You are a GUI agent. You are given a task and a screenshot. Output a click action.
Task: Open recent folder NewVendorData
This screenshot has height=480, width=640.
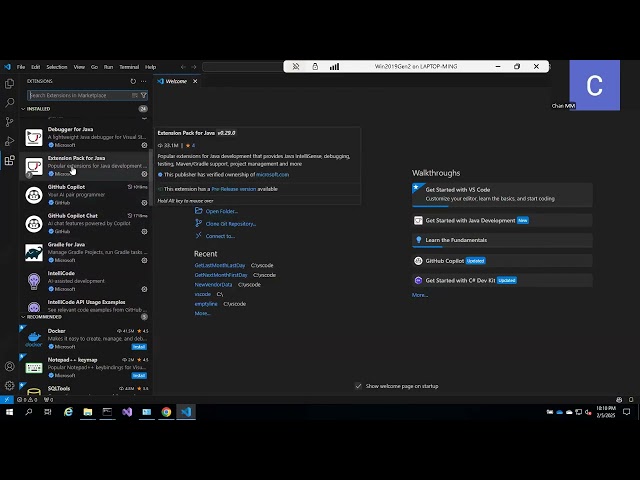(x=213, y=284)
